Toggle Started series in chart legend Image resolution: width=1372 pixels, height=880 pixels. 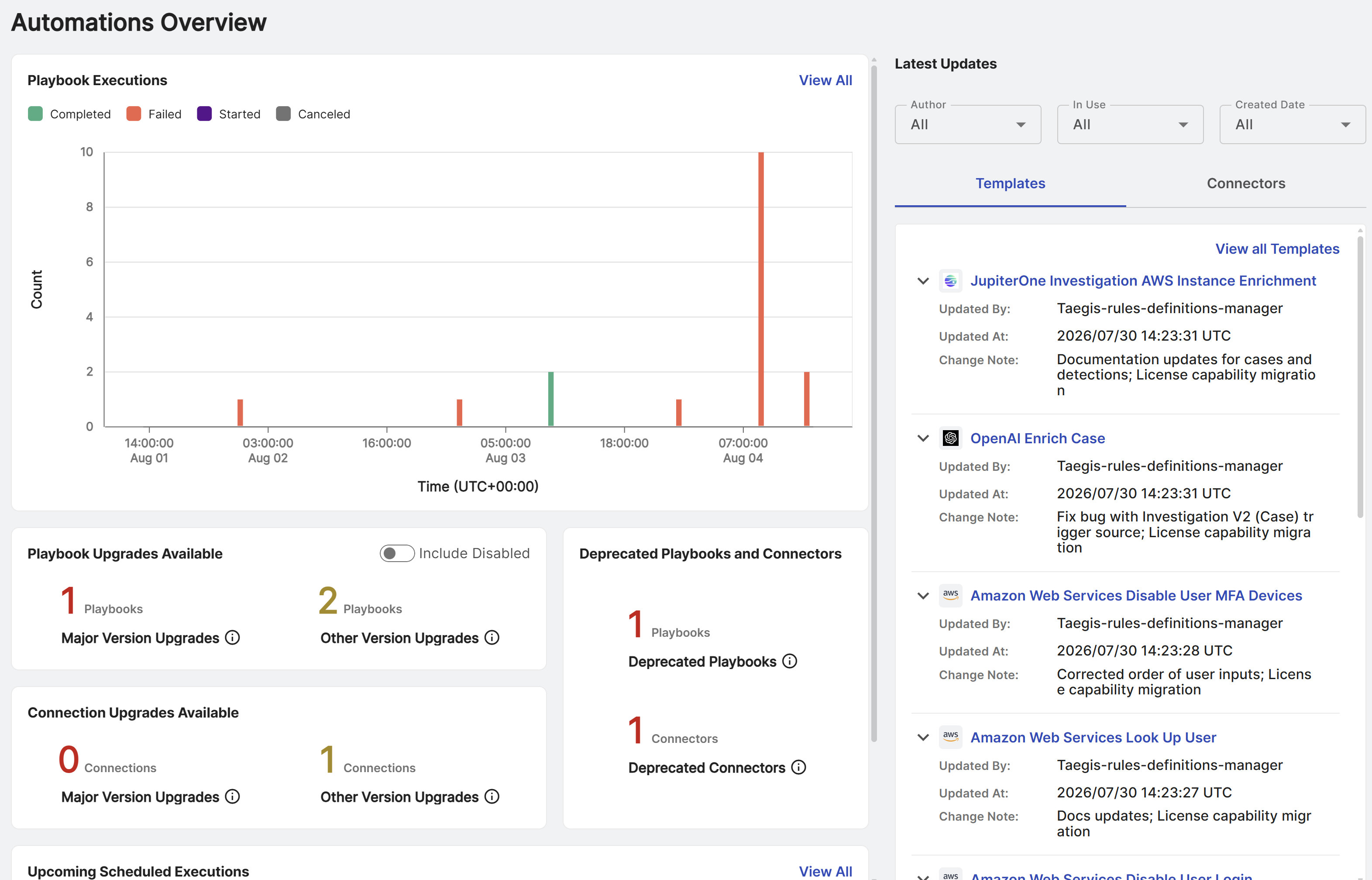click(x=228, y=114)
